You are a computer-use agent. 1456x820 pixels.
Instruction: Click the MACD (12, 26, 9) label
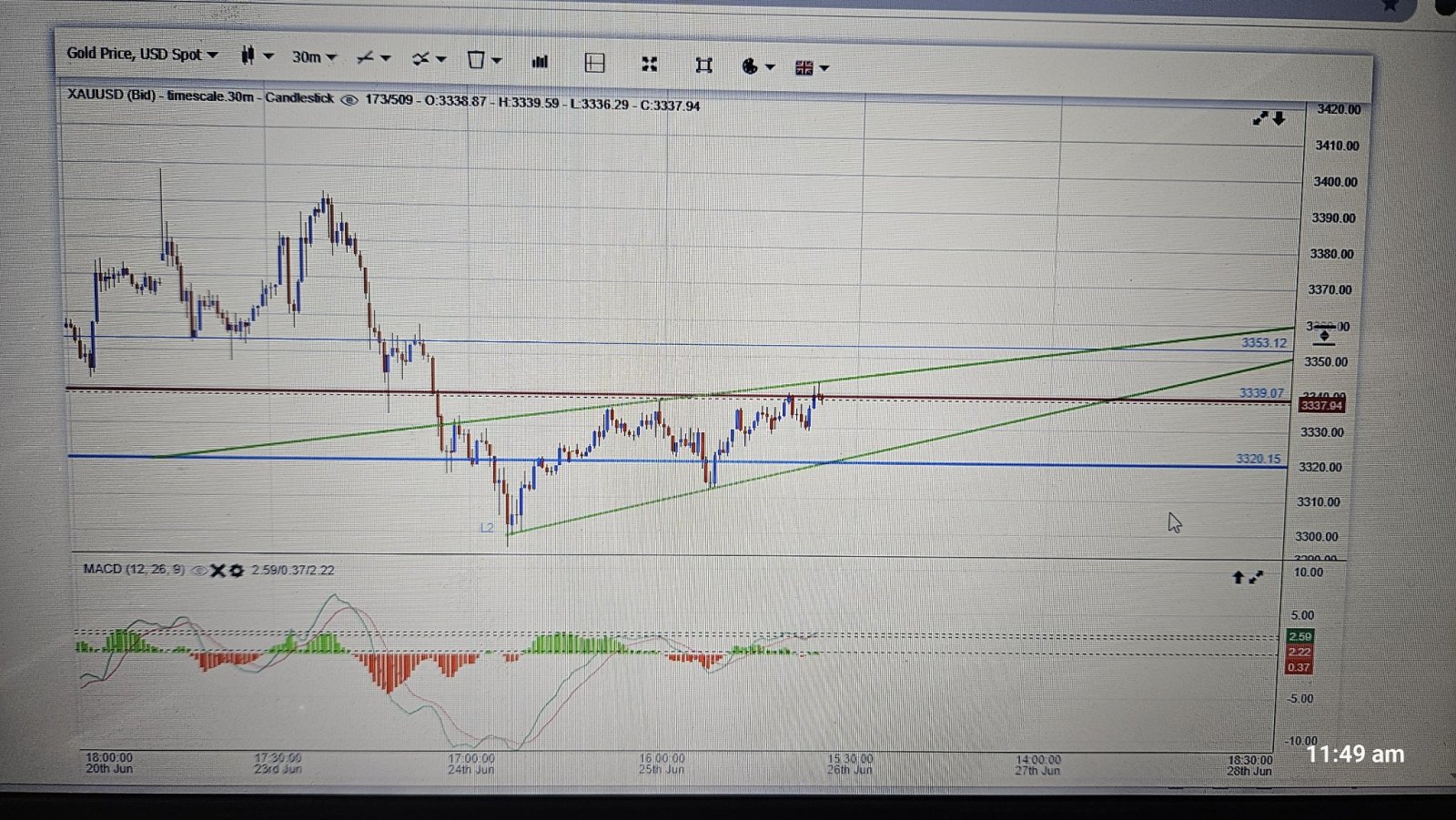[134, 569]
